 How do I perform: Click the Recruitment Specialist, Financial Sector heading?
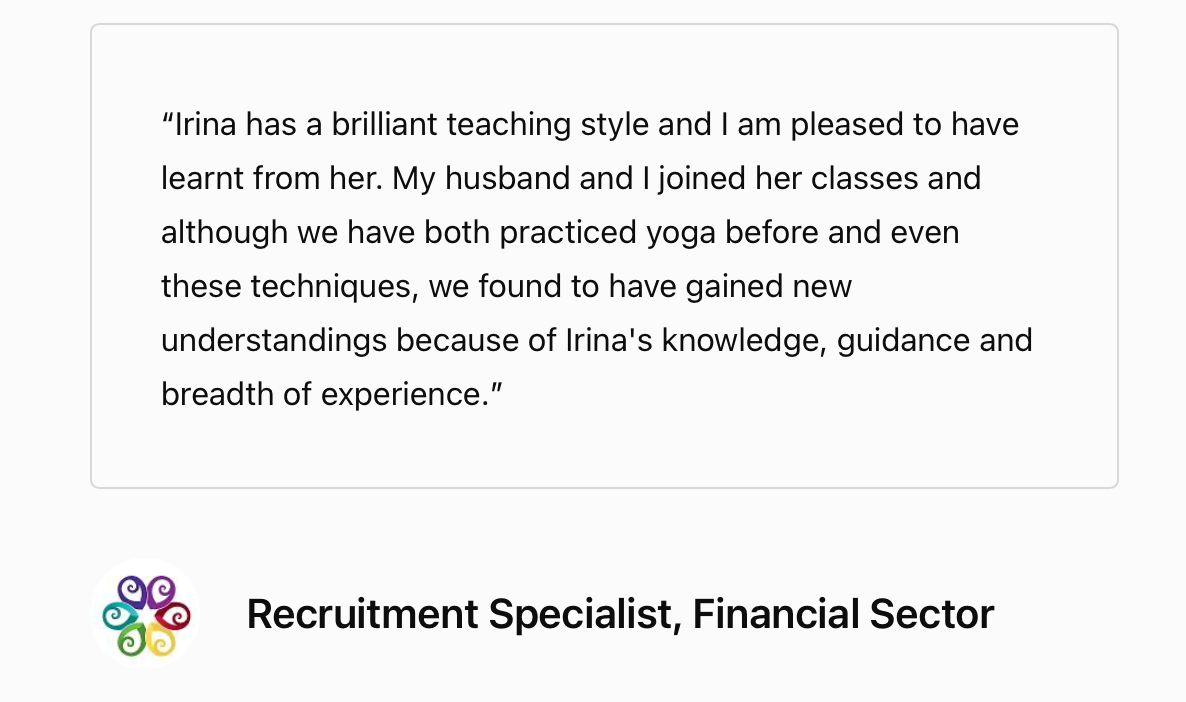coord(620,613)
